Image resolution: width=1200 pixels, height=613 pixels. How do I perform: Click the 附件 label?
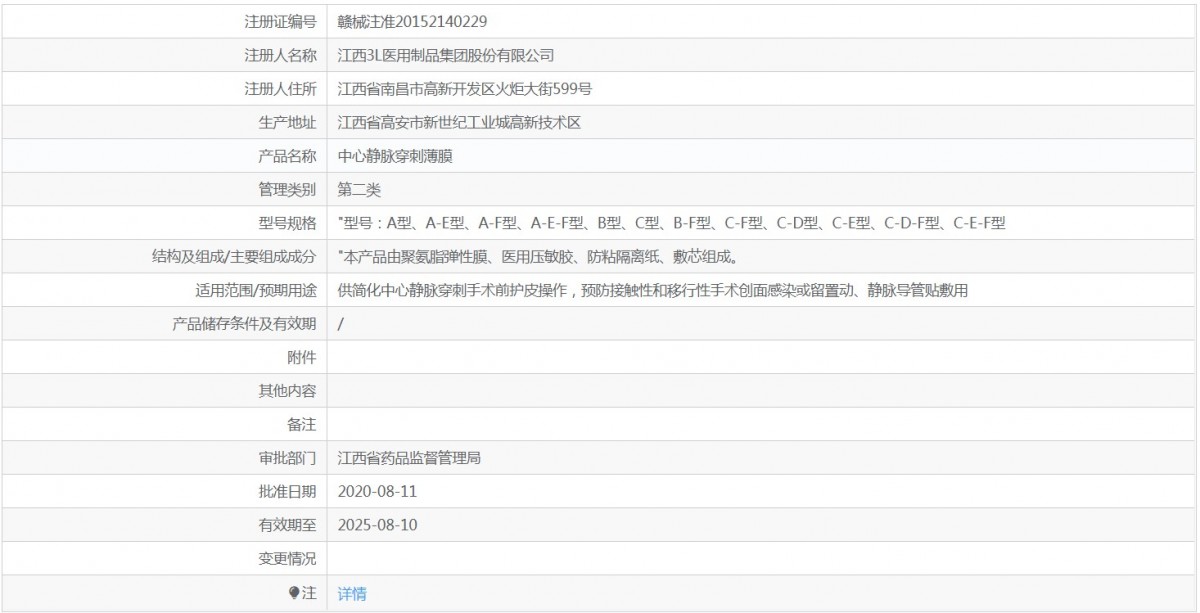point(302,358)
